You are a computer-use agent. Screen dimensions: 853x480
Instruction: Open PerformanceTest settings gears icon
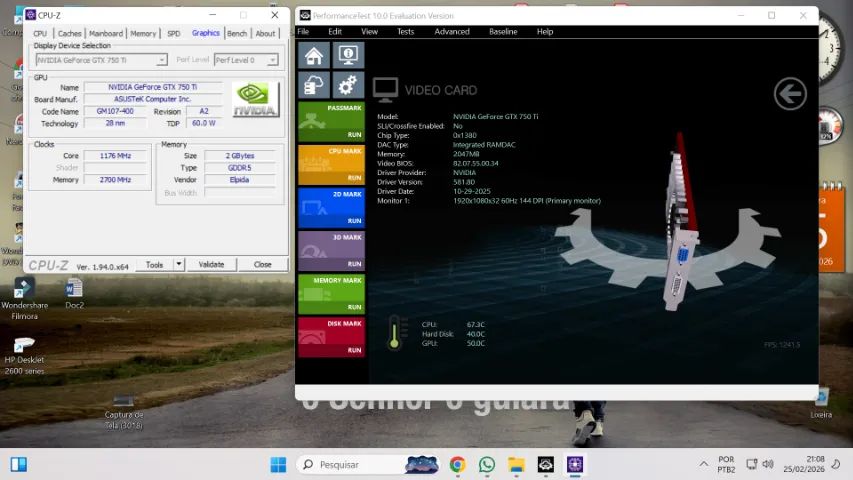(348, 85)
